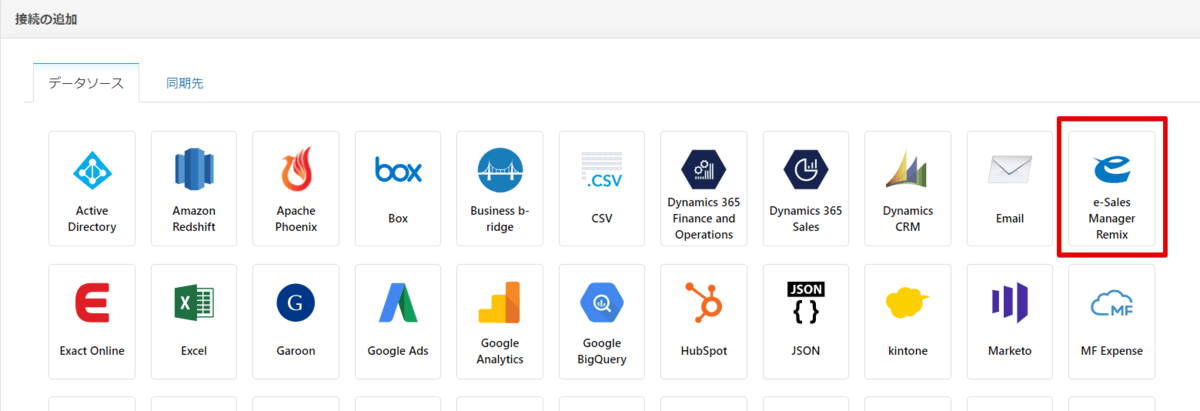The image size is (1200, 411).
Task: Choose the Exact Online connector
Action: (92, 321)
